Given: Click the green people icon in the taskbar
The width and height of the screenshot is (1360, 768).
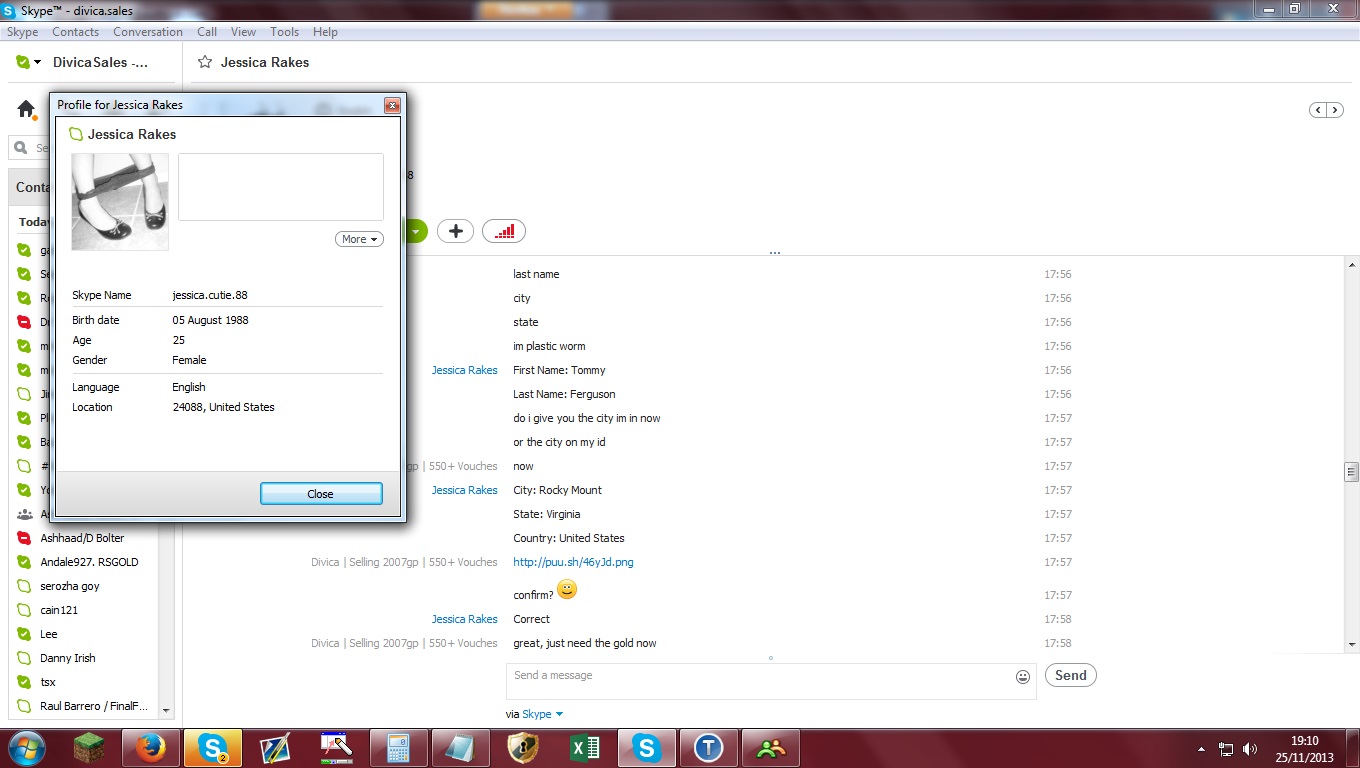Looking at the screenshot, I should pos(771,748).
